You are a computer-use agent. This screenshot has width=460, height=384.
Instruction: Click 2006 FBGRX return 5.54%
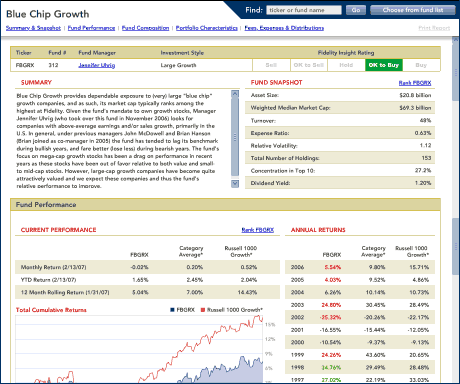coord(332,267)
